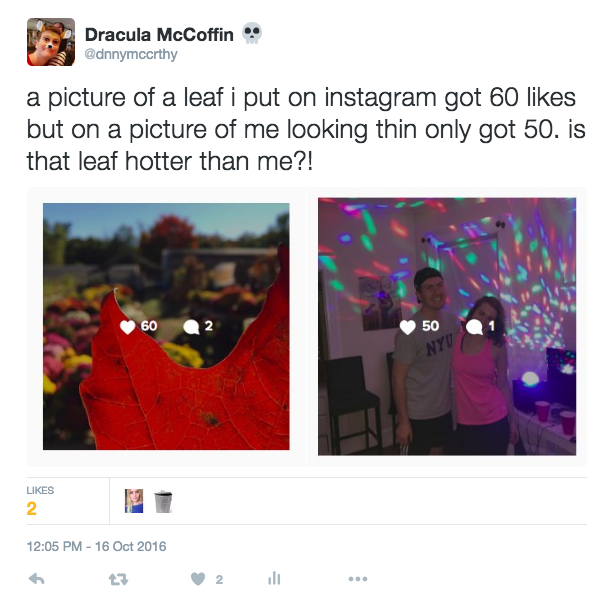Click the heart showing 60 likes
Screen dimensions: 613x599
(127, 327)
